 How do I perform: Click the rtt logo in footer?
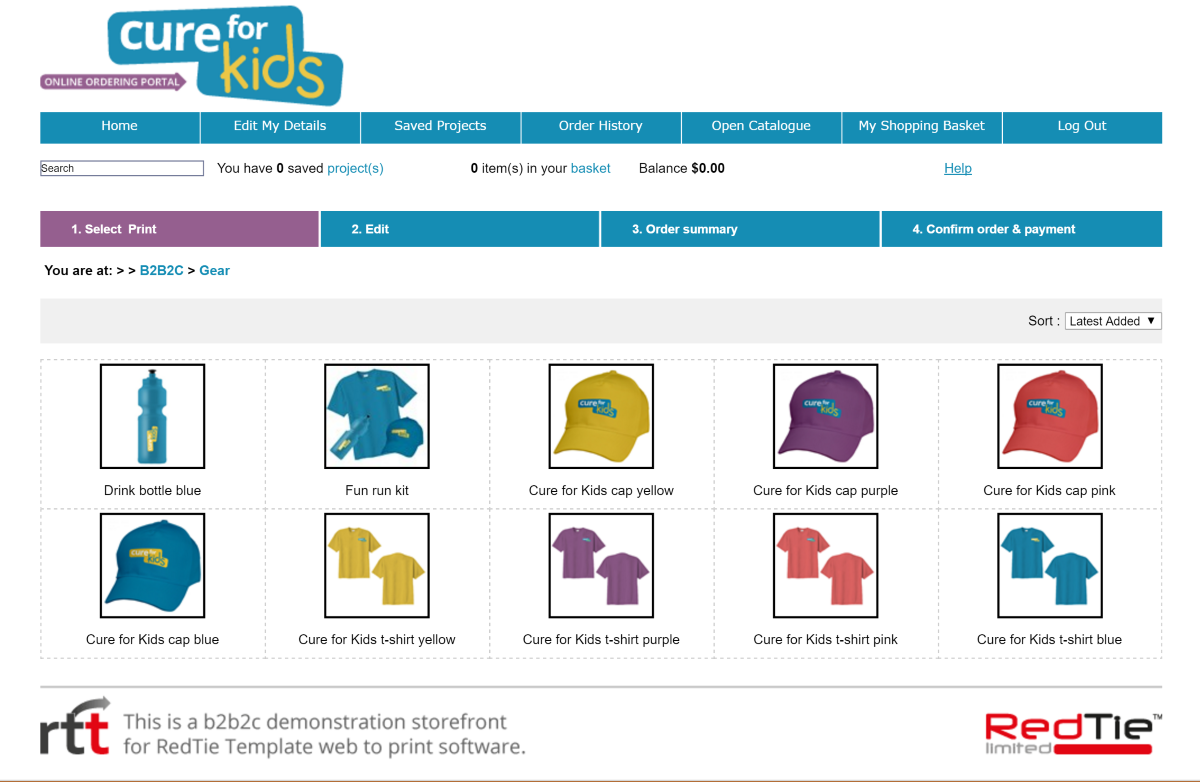75,727
